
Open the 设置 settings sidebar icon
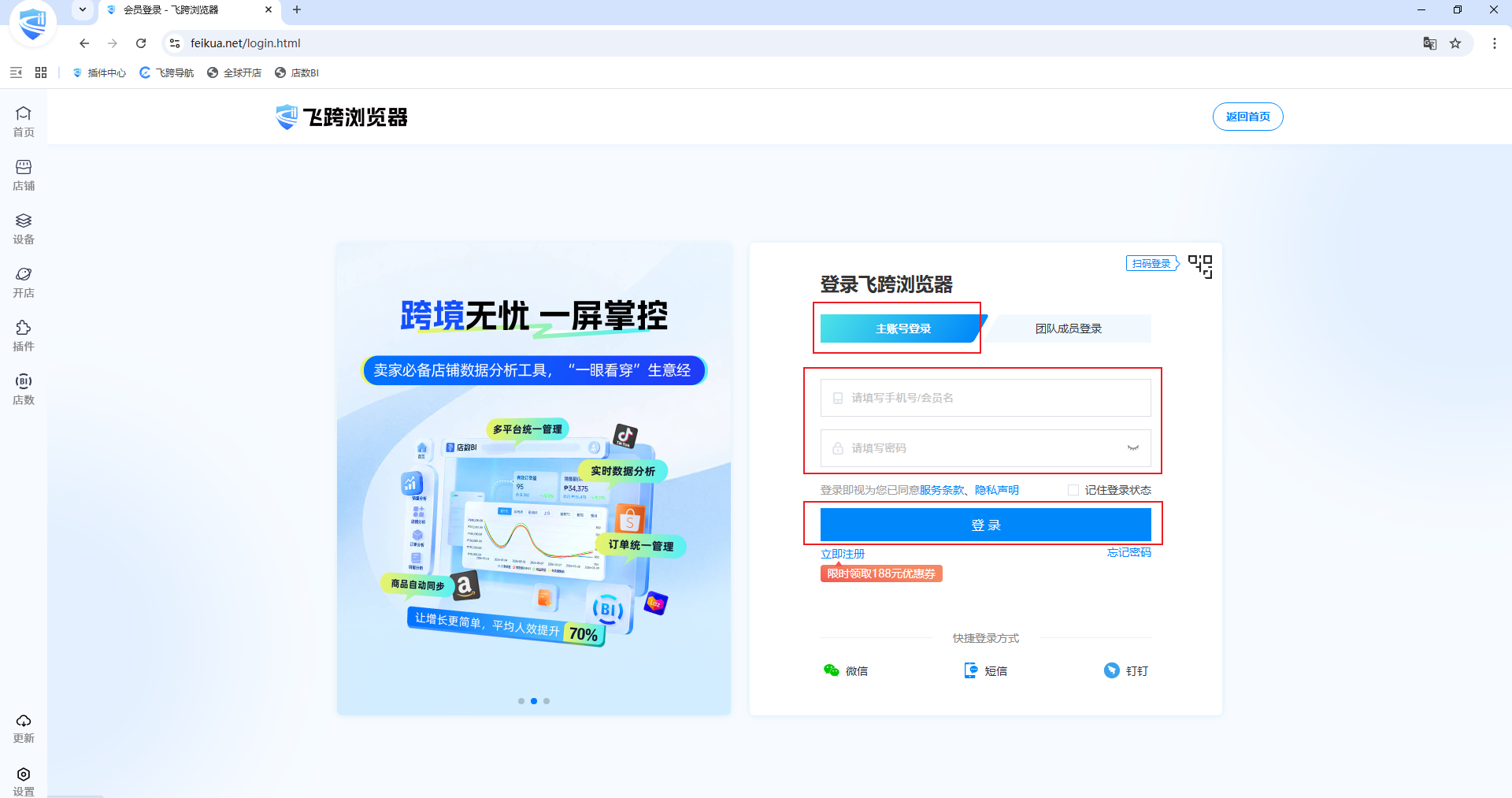click(24, 781)
